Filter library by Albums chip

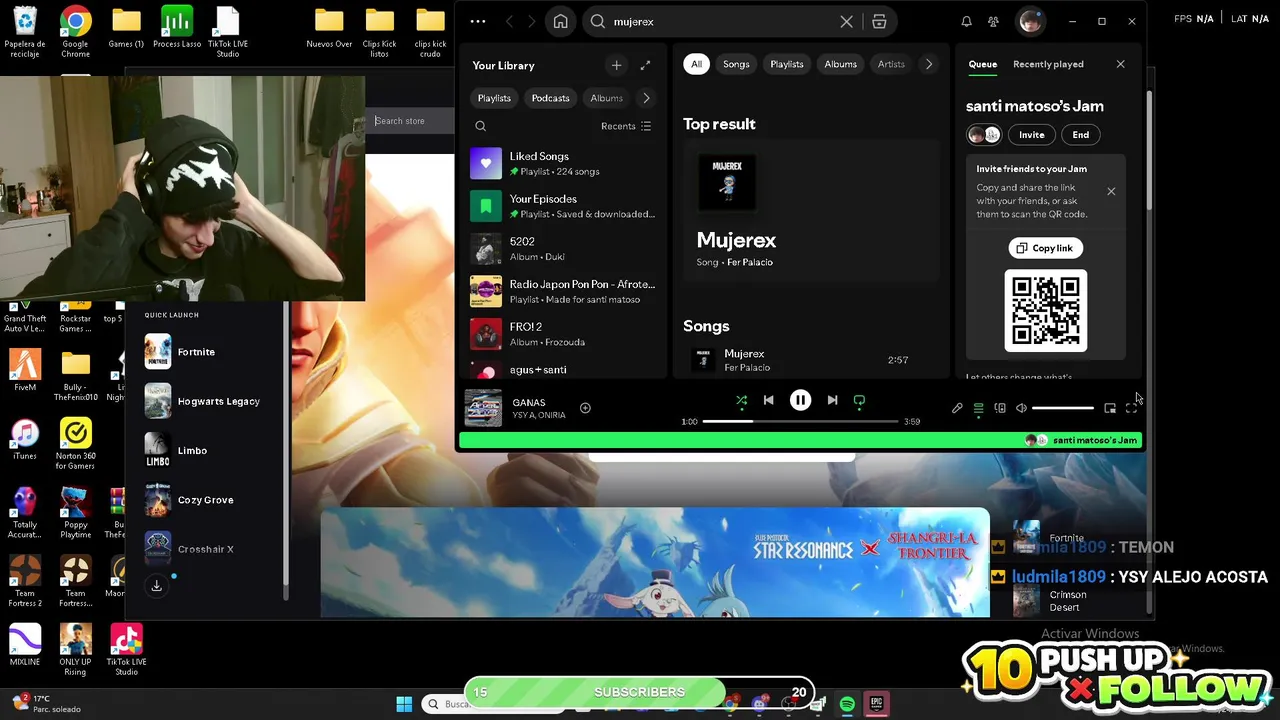[x=606, y=98]
